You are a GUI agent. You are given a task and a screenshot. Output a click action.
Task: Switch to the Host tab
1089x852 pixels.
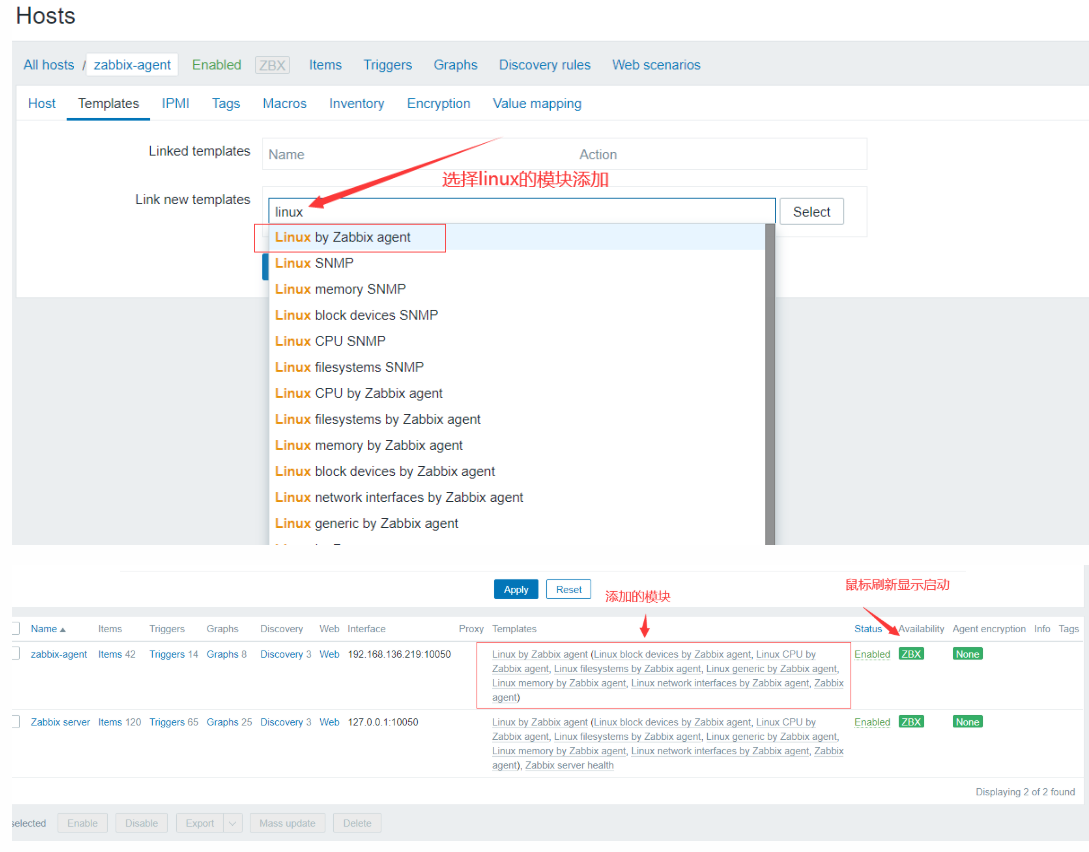42,103
